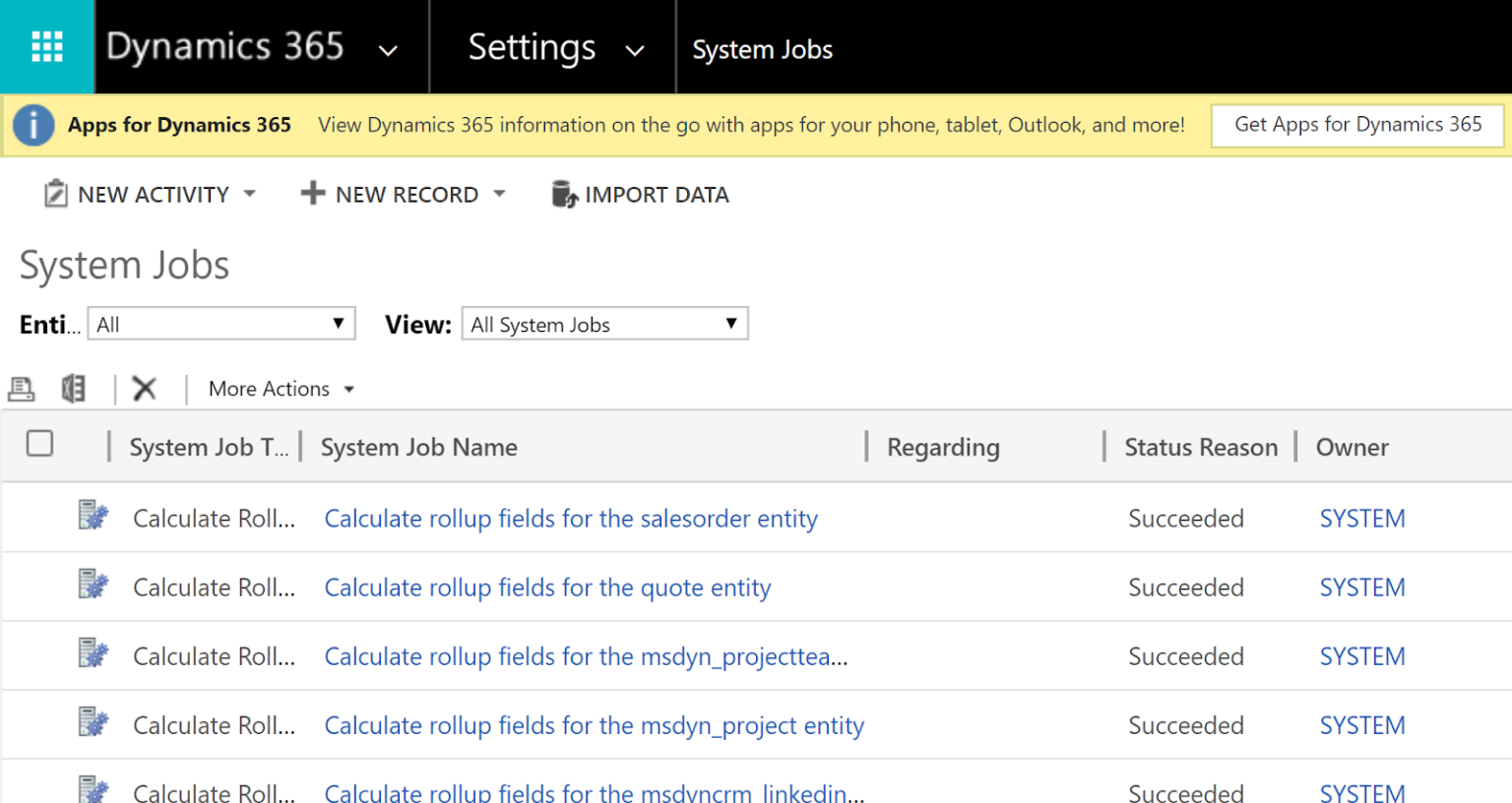Click the SYSTEM owner link on the first row
The width and height of the screenshot is (1512, 803).
pyautogui.click(x=1361, y=518)
